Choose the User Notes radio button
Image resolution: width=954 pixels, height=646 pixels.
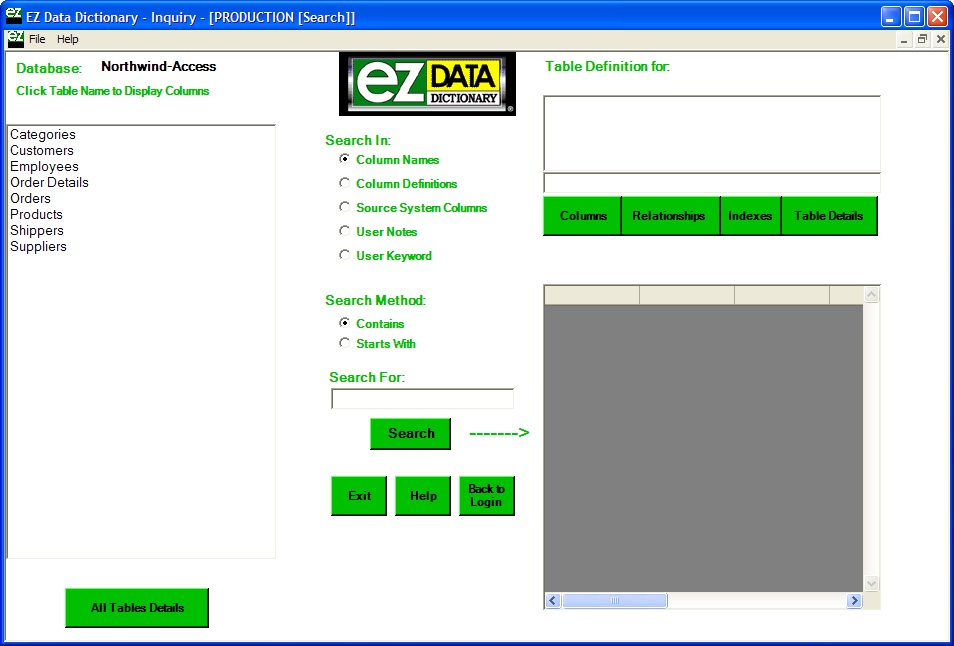click(345, 232)
